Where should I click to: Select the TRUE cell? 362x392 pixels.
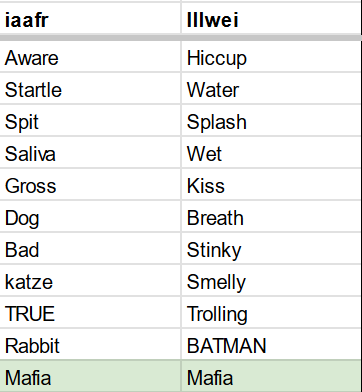point(90,312)
